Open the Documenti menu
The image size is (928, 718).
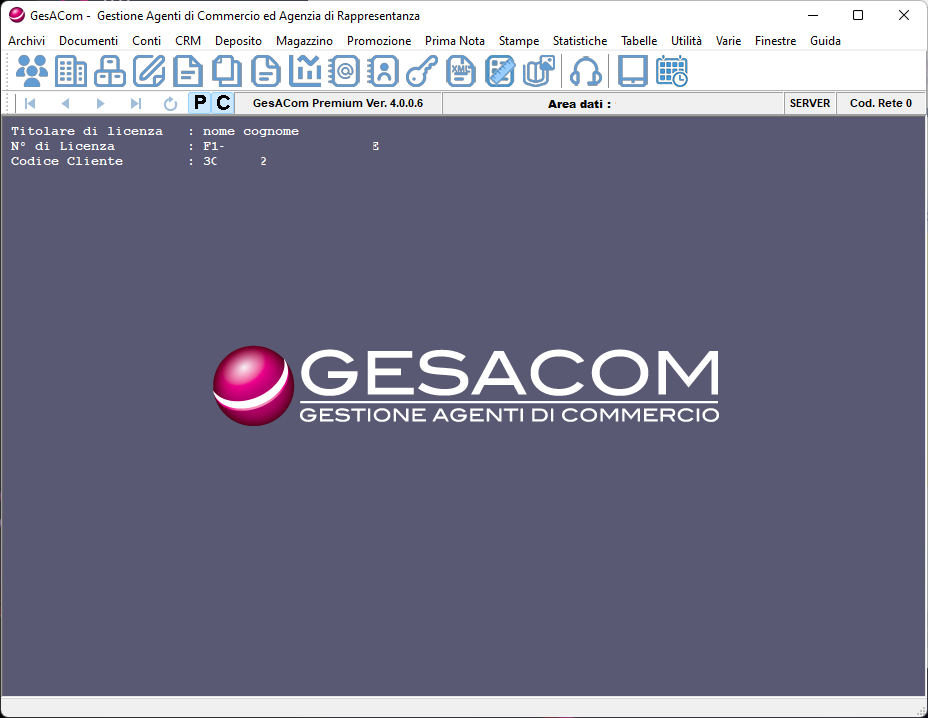89,41
